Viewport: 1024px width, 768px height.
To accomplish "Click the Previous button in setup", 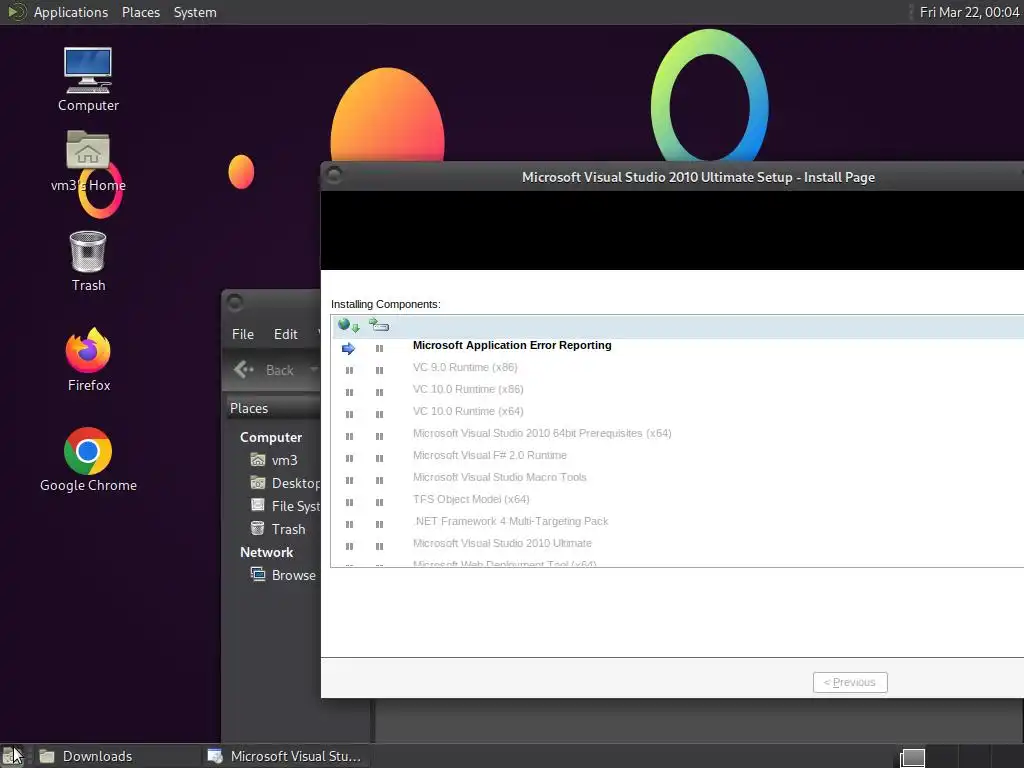I will tap(850, 682).
